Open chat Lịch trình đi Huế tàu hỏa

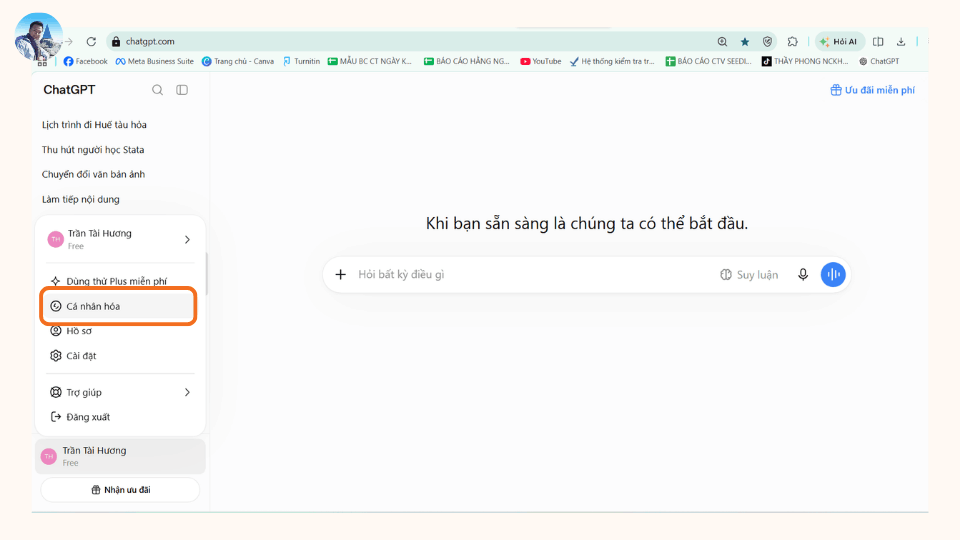94,125
